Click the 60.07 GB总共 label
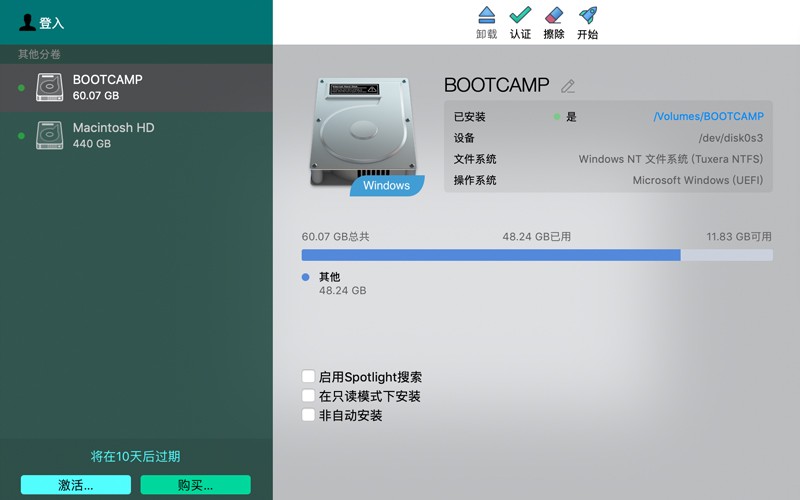Viewport: 800px width, 500px height. tap(335, 237)
